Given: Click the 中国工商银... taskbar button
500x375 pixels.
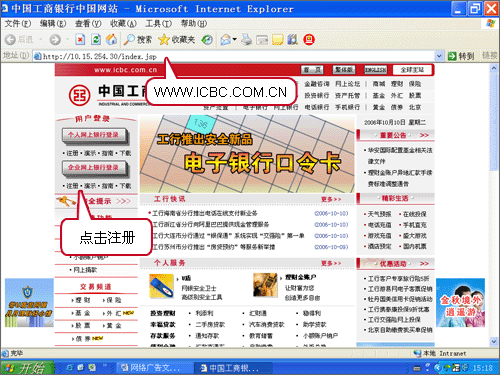Looking at the screenshot, I should (x=233, y=368).
